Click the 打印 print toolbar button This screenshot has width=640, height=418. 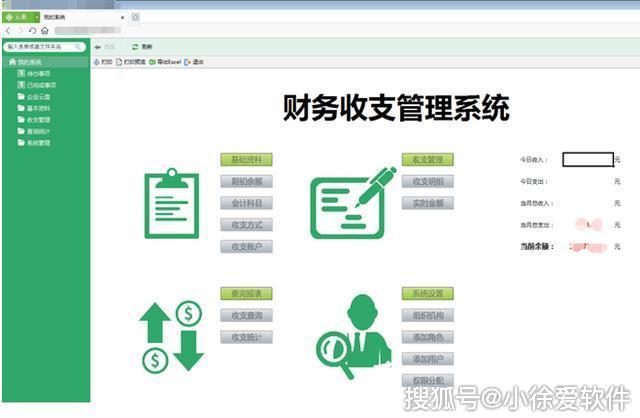[x=103, y=62]
